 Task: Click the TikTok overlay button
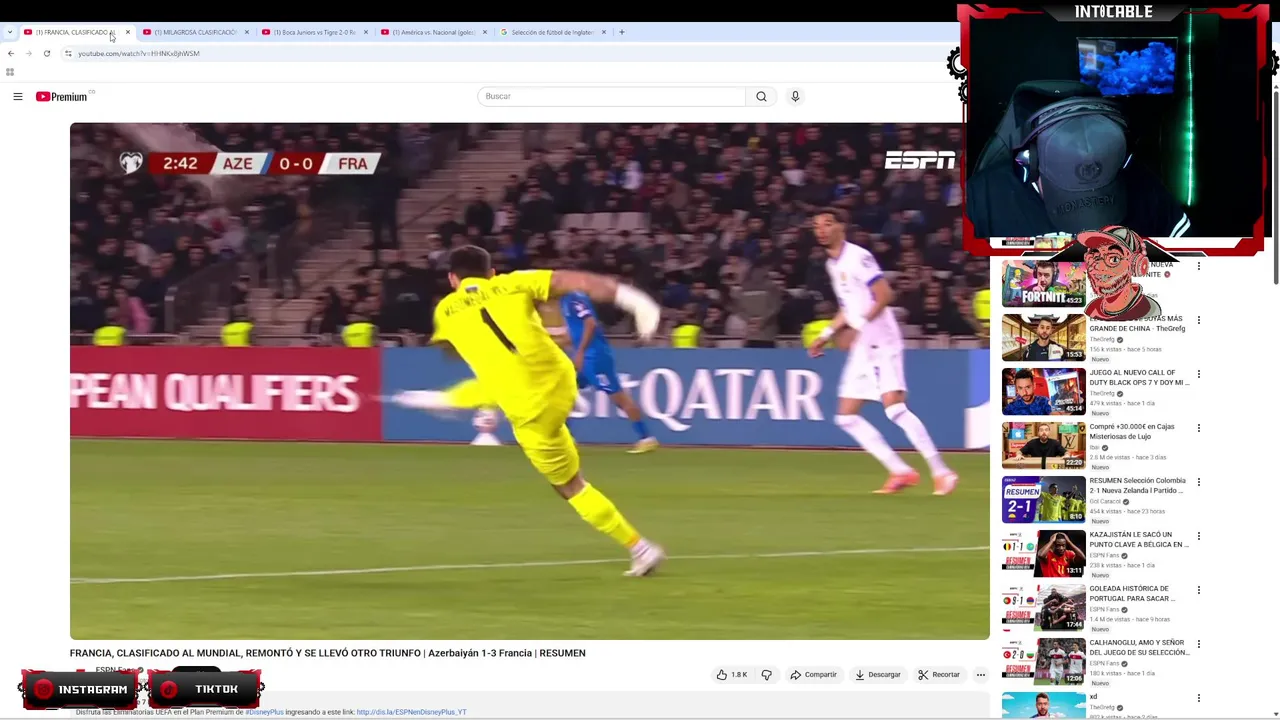(205, 689)
